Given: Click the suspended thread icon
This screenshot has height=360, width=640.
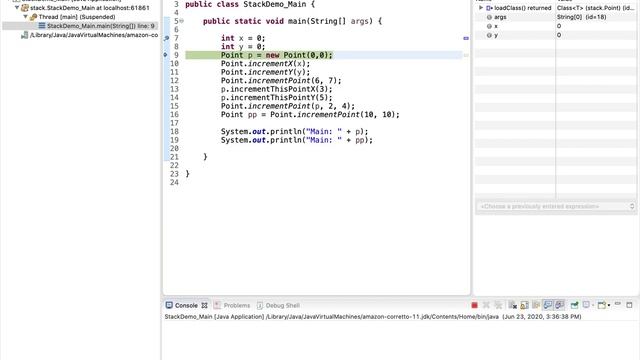Looking at the screenshot, I should pos(33,17).
